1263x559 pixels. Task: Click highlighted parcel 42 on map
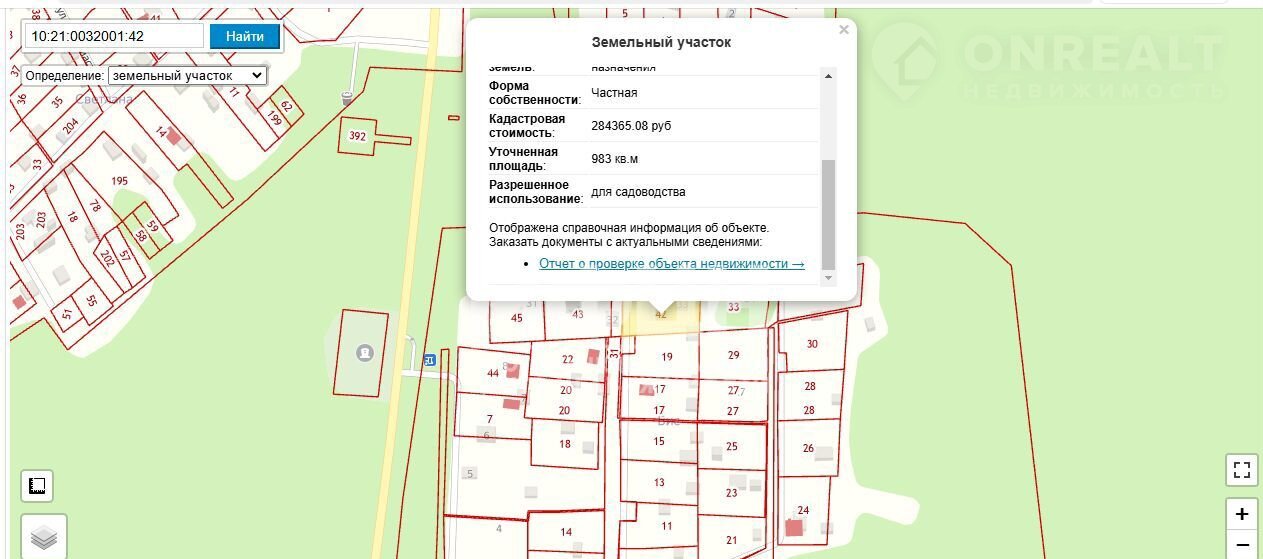click(x=660, y=316)
